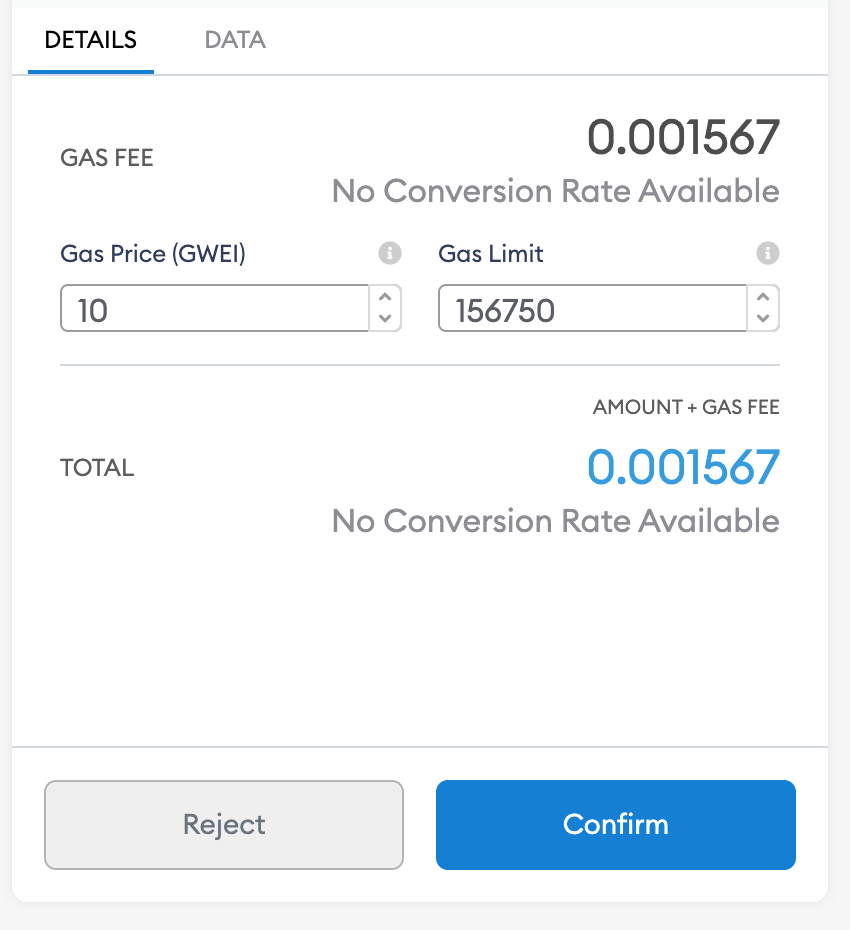The width and height of the screenshot is (850, 930).
Task: Decrease Gas Limit with down arrow
Action: (763, 319)
